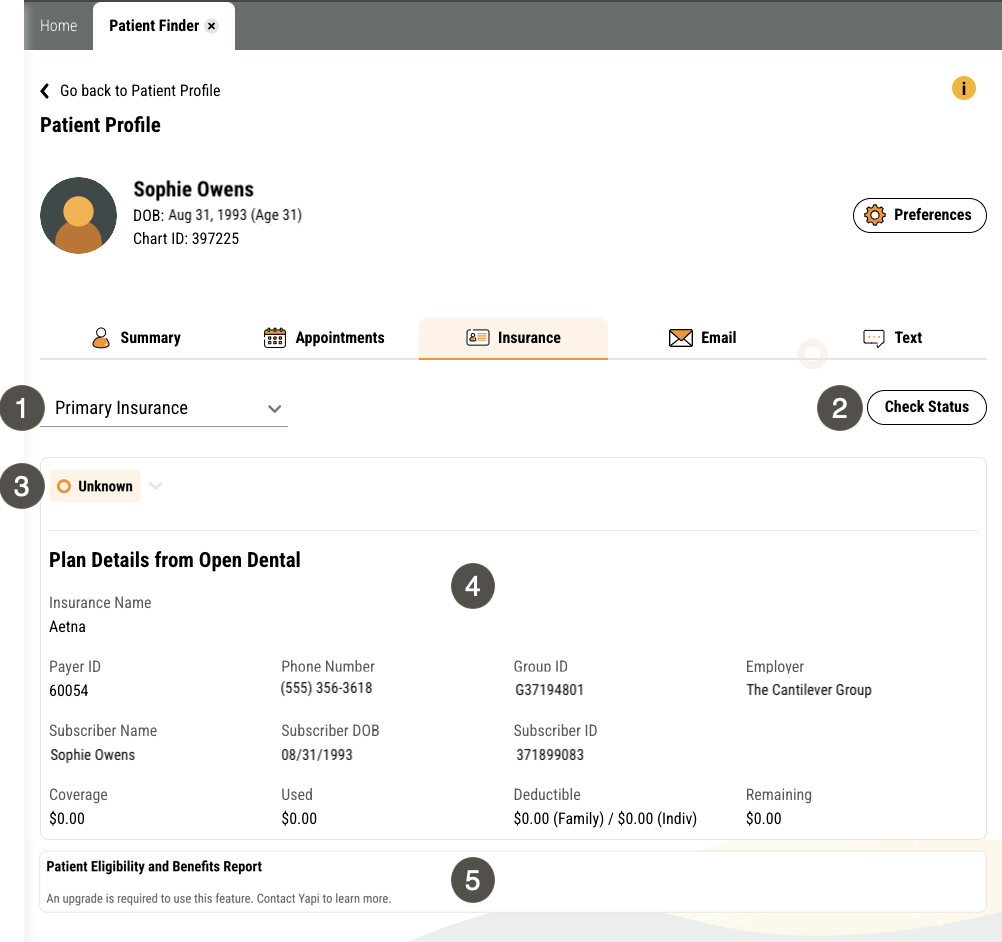Click Chart ID: 397225 text
The width and height of the screenshot is (1002, 942).
(x=186, y=239)
